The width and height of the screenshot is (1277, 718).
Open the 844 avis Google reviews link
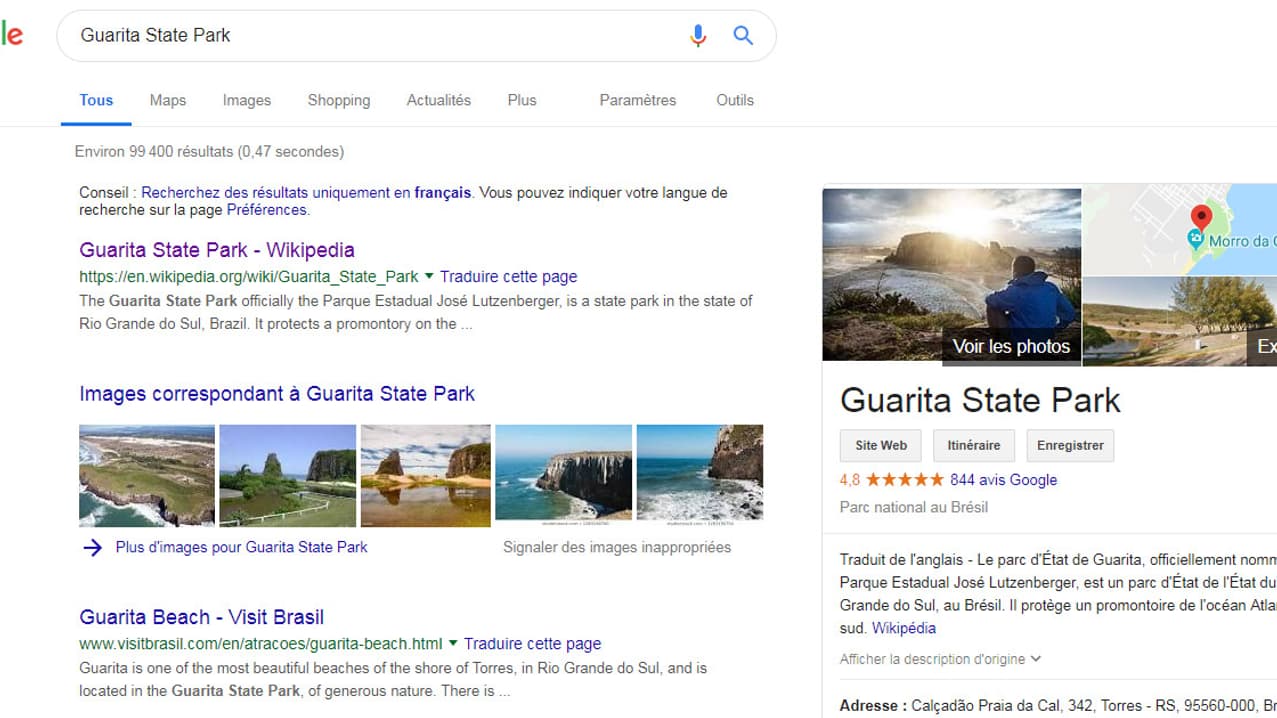coord(1003,480)
